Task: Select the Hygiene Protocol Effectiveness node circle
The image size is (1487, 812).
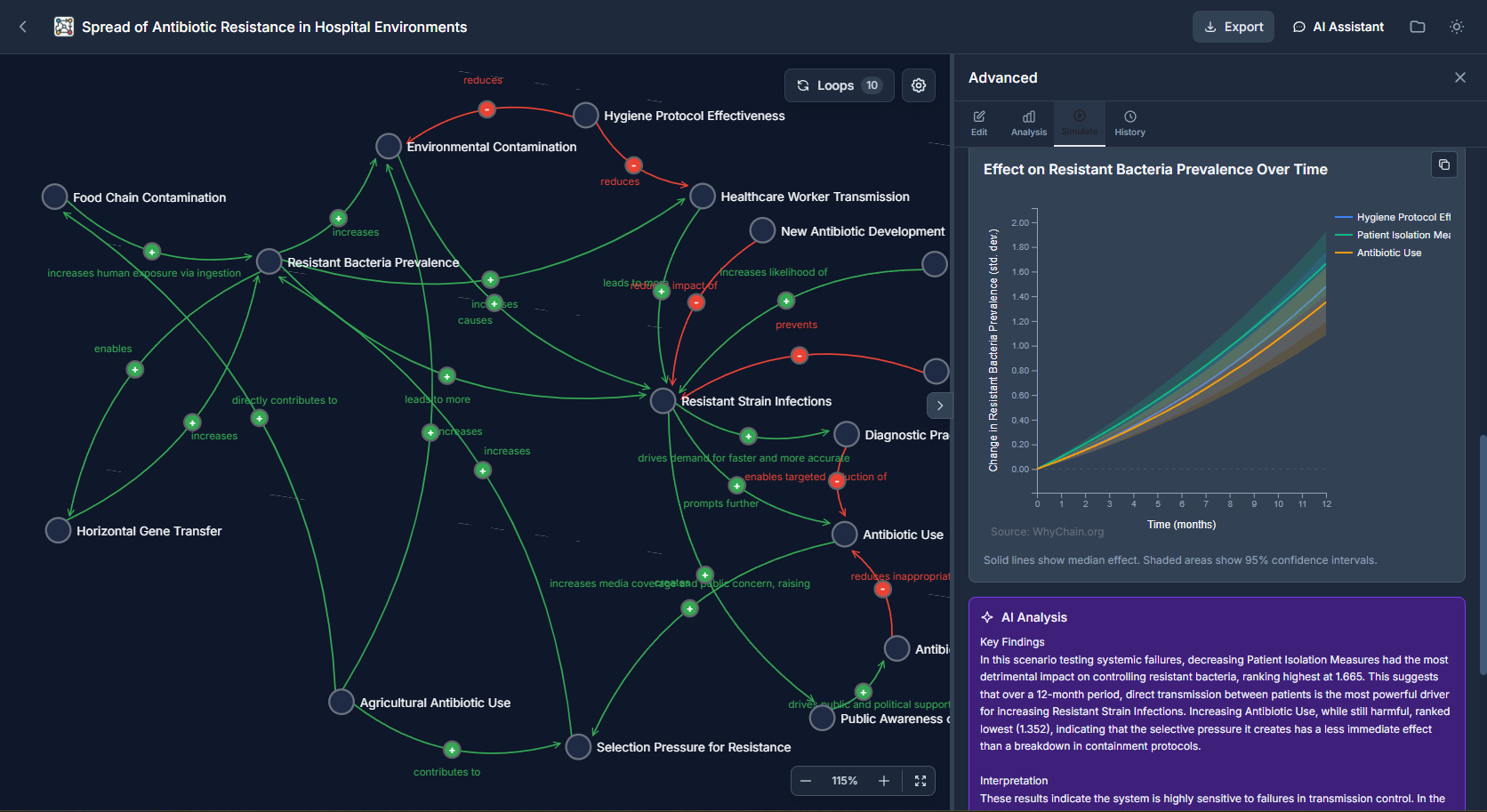Action: click(586, 115)
